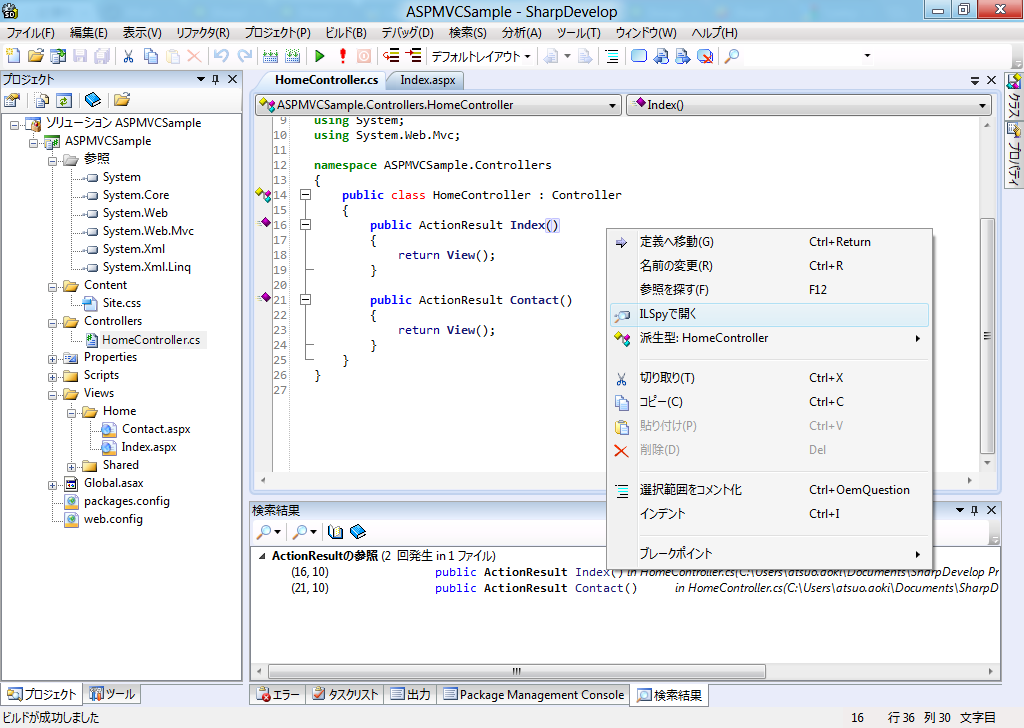
Task: Click the code editor vertical scrollbar
Action: 987,335
